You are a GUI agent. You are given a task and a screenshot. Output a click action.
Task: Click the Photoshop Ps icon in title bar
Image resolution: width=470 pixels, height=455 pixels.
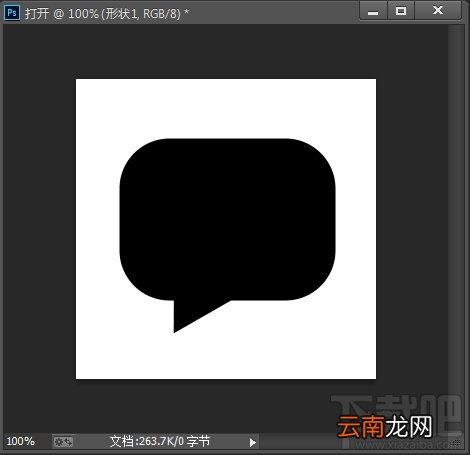12,13
